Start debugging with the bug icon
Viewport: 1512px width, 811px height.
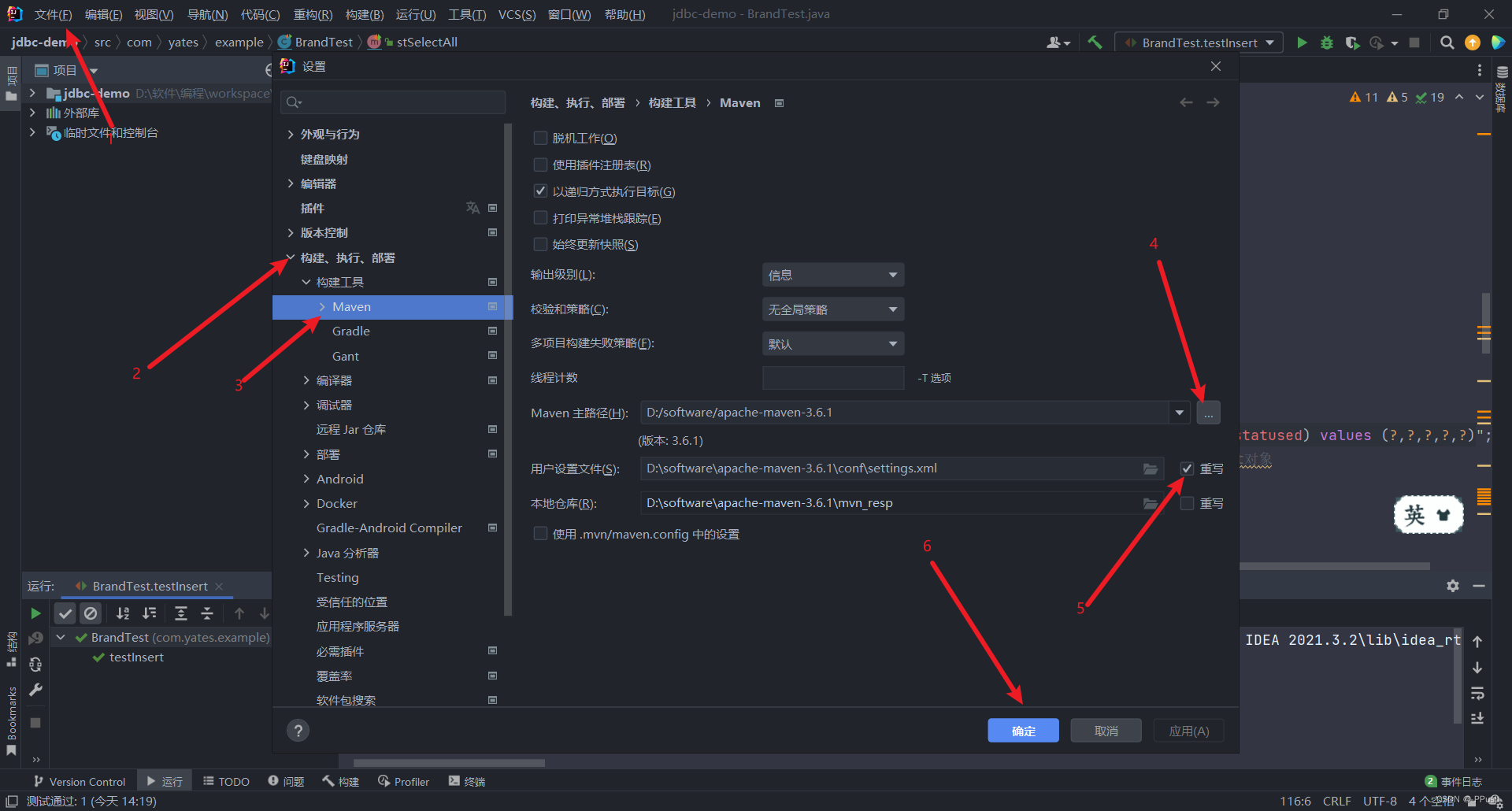1327,43
